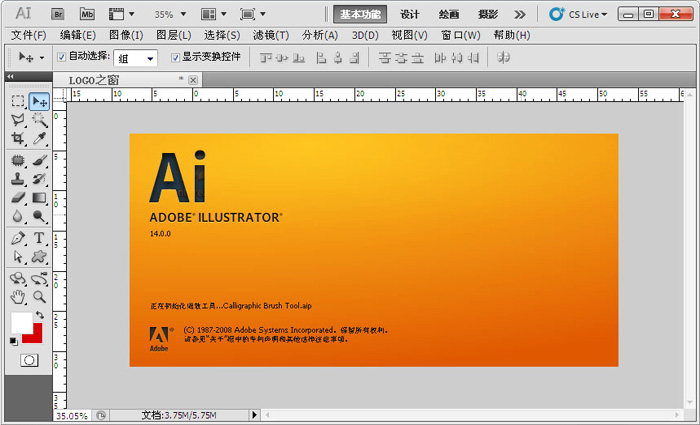Viewport: 700px width, 425px height.
Task: Select the Spot Healing Brush tool
Action: click(18, 160)
